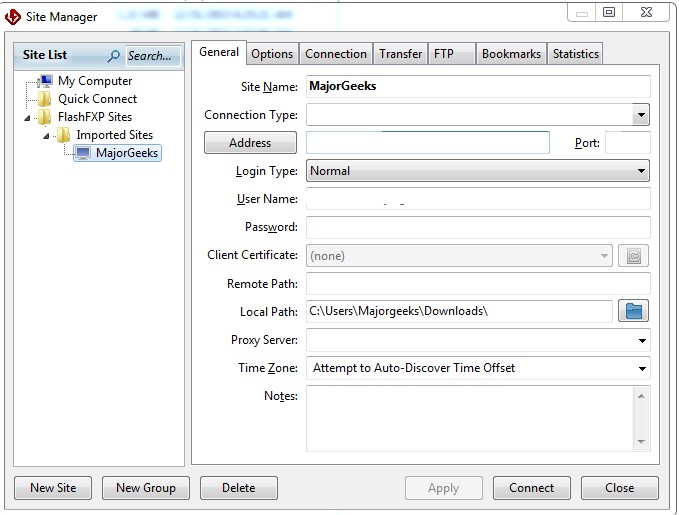Click inside the Notes text area
The image size is (679, 515).
tap(470, 419)
